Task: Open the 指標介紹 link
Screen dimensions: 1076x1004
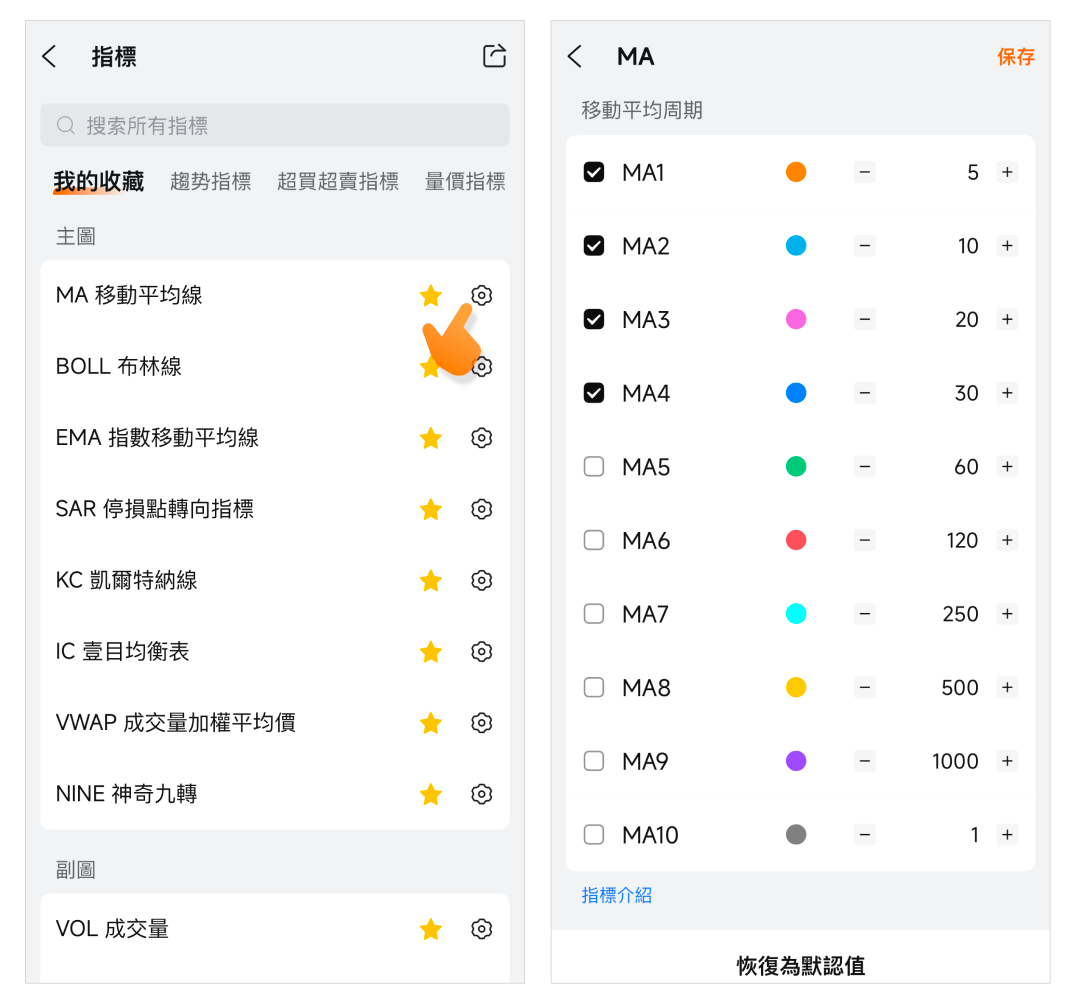Action: click(617, 895)
